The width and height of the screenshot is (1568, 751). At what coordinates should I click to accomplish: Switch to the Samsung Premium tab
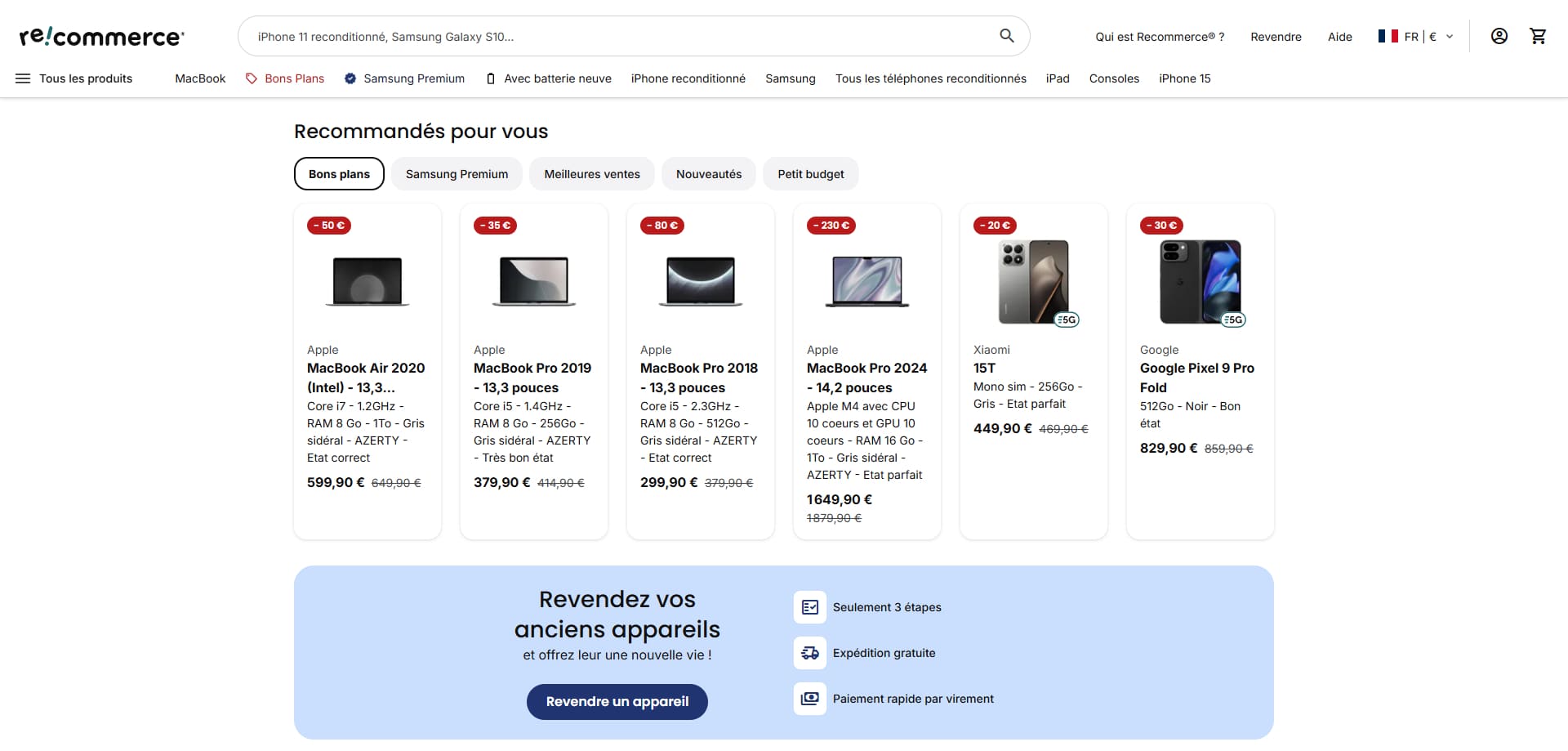[457, 174]
